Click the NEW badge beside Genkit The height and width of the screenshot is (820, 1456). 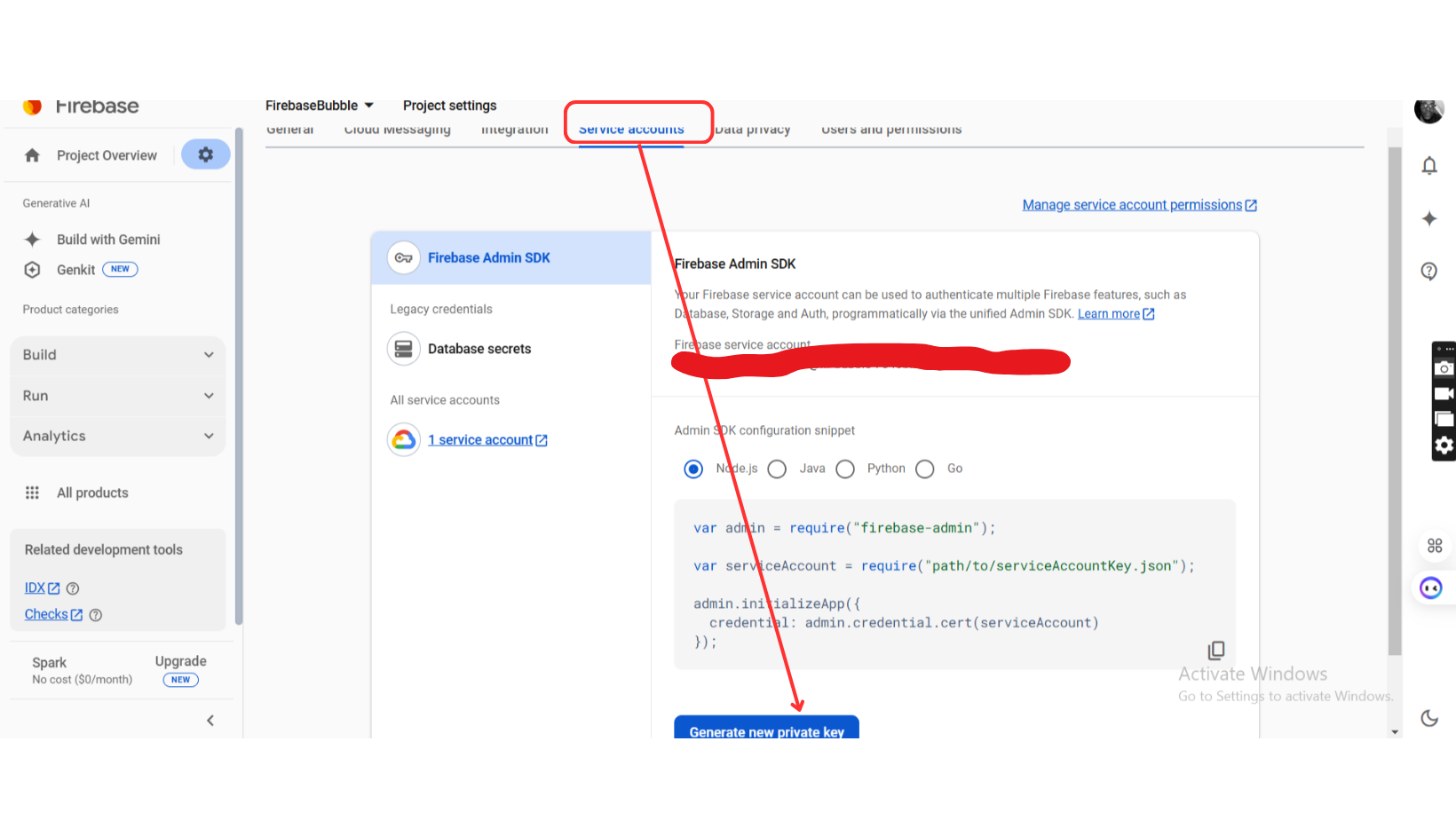click(120, 270)
